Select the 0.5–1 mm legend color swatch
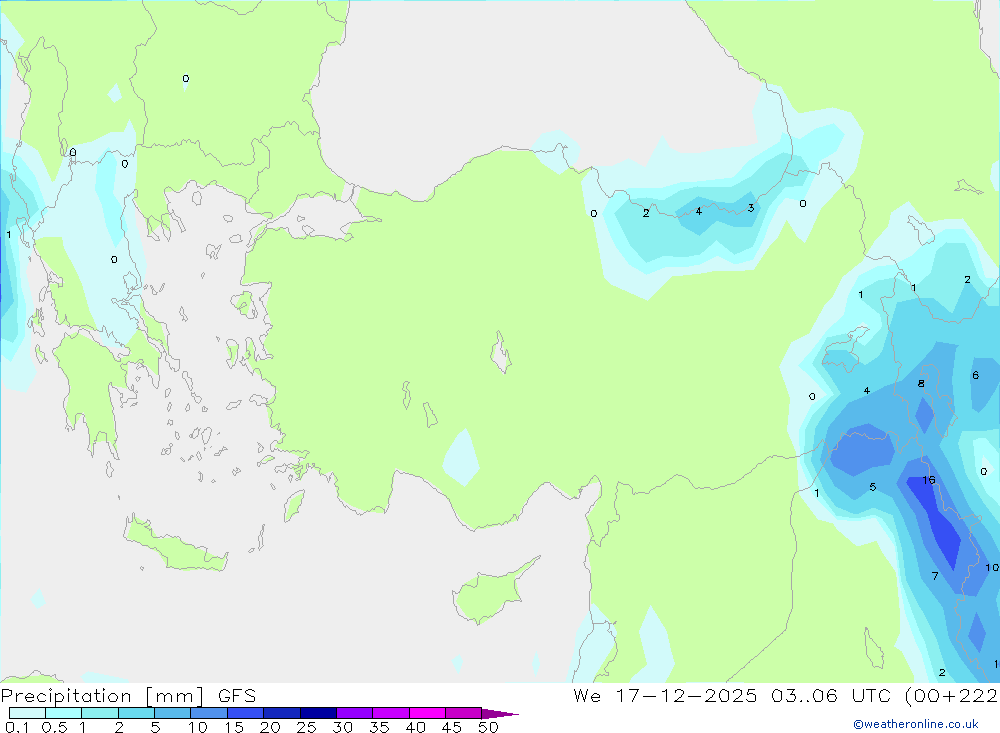The image size is (1000, 733). pos(63,713)
